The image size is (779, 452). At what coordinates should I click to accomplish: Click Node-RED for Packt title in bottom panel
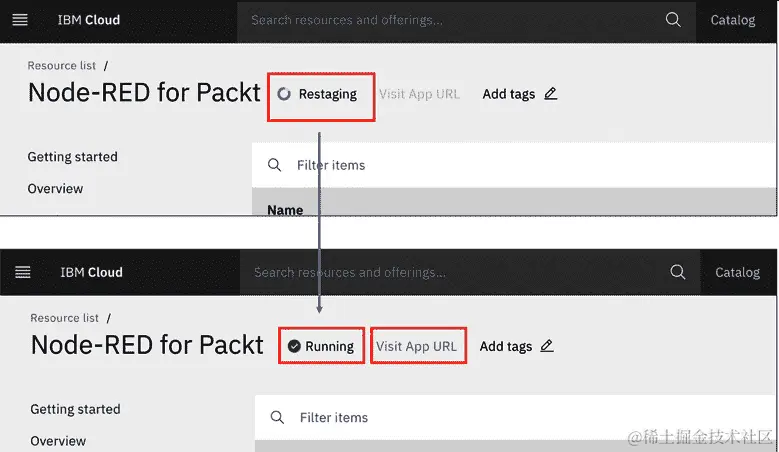(x=147, y=345)
